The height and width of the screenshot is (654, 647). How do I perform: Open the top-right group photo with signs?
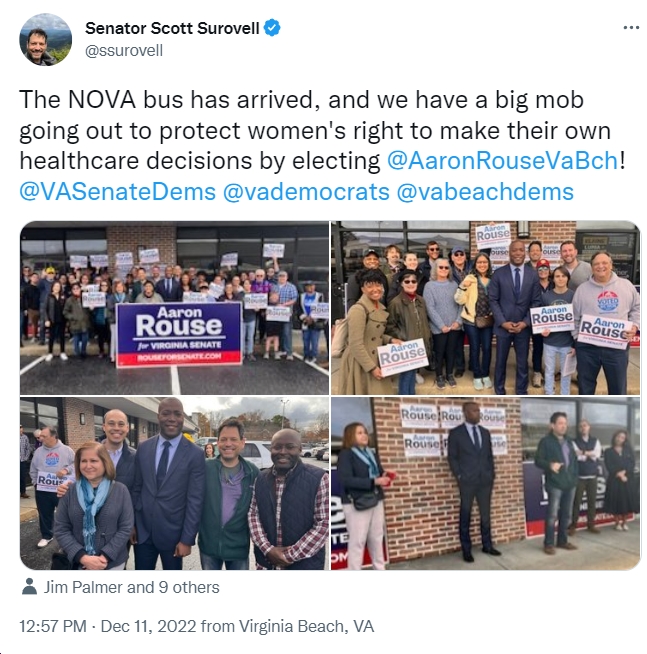pos(486,308)
